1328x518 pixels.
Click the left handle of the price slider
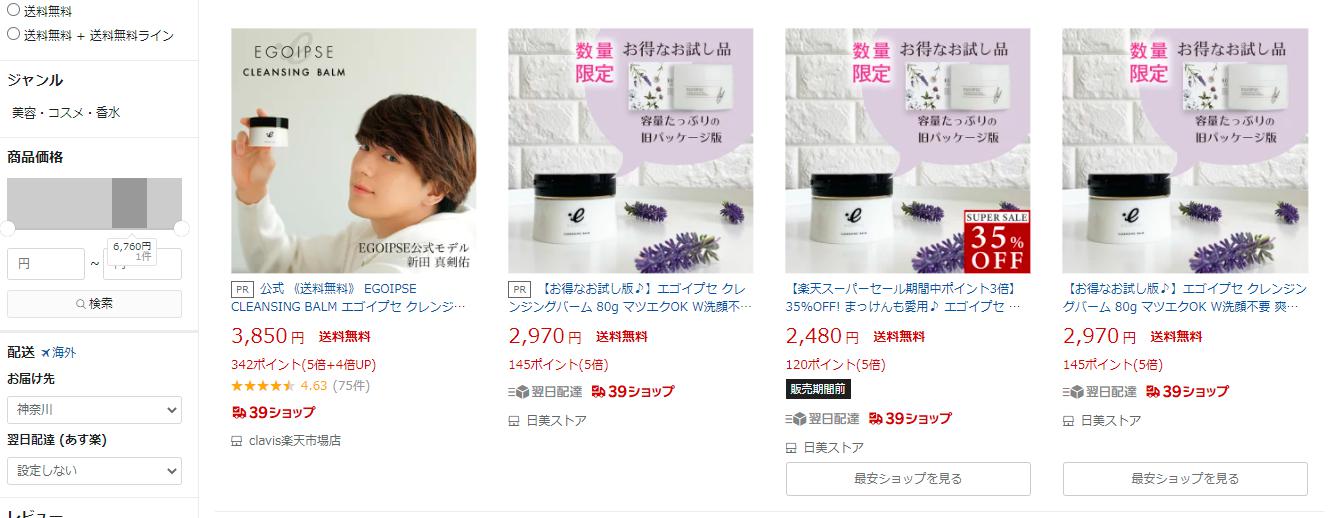[8, 228]
